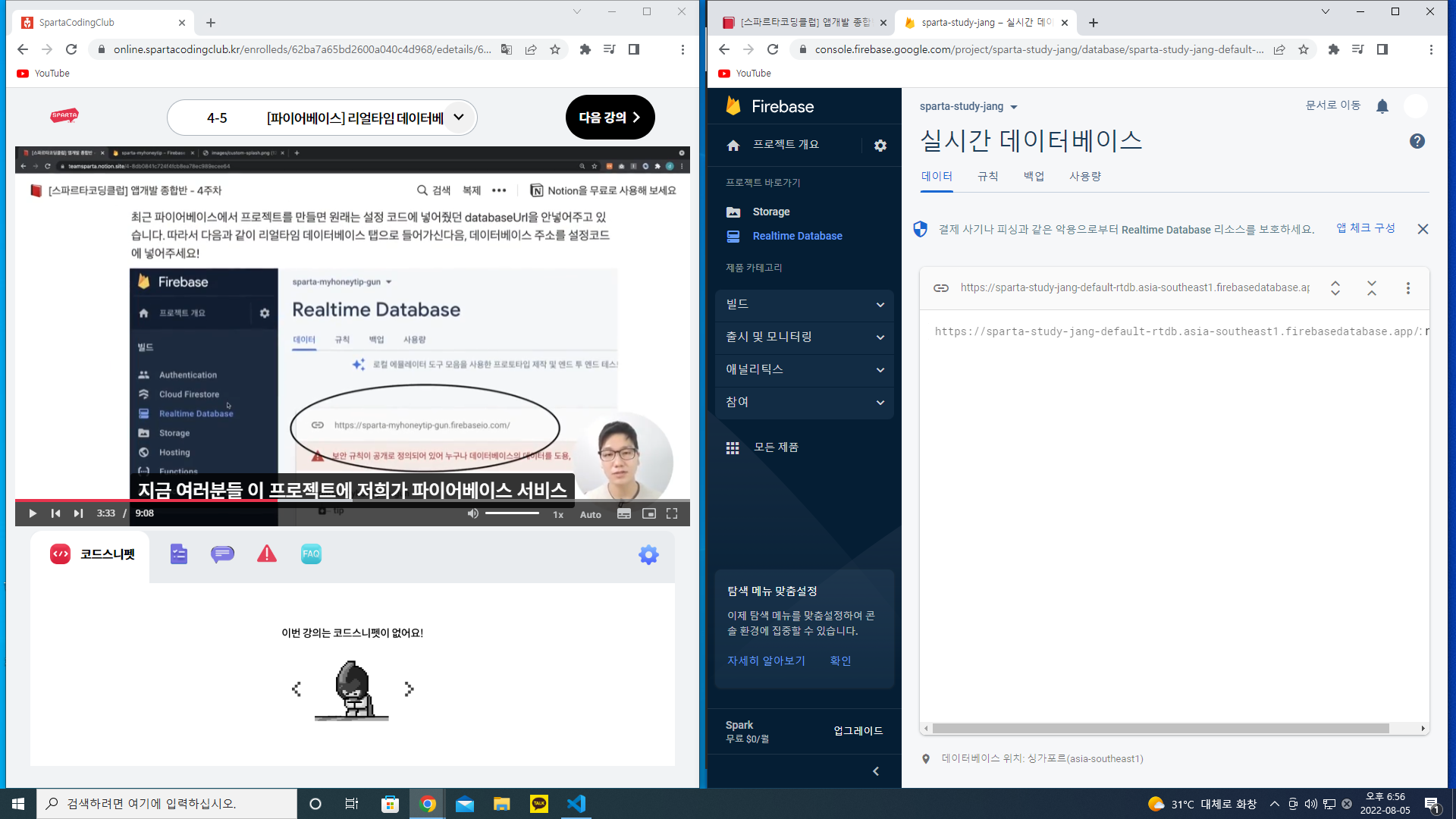Open the Firebase logo home
The height and width of the screenshot is (819, 1456).
tap(770, 106)
